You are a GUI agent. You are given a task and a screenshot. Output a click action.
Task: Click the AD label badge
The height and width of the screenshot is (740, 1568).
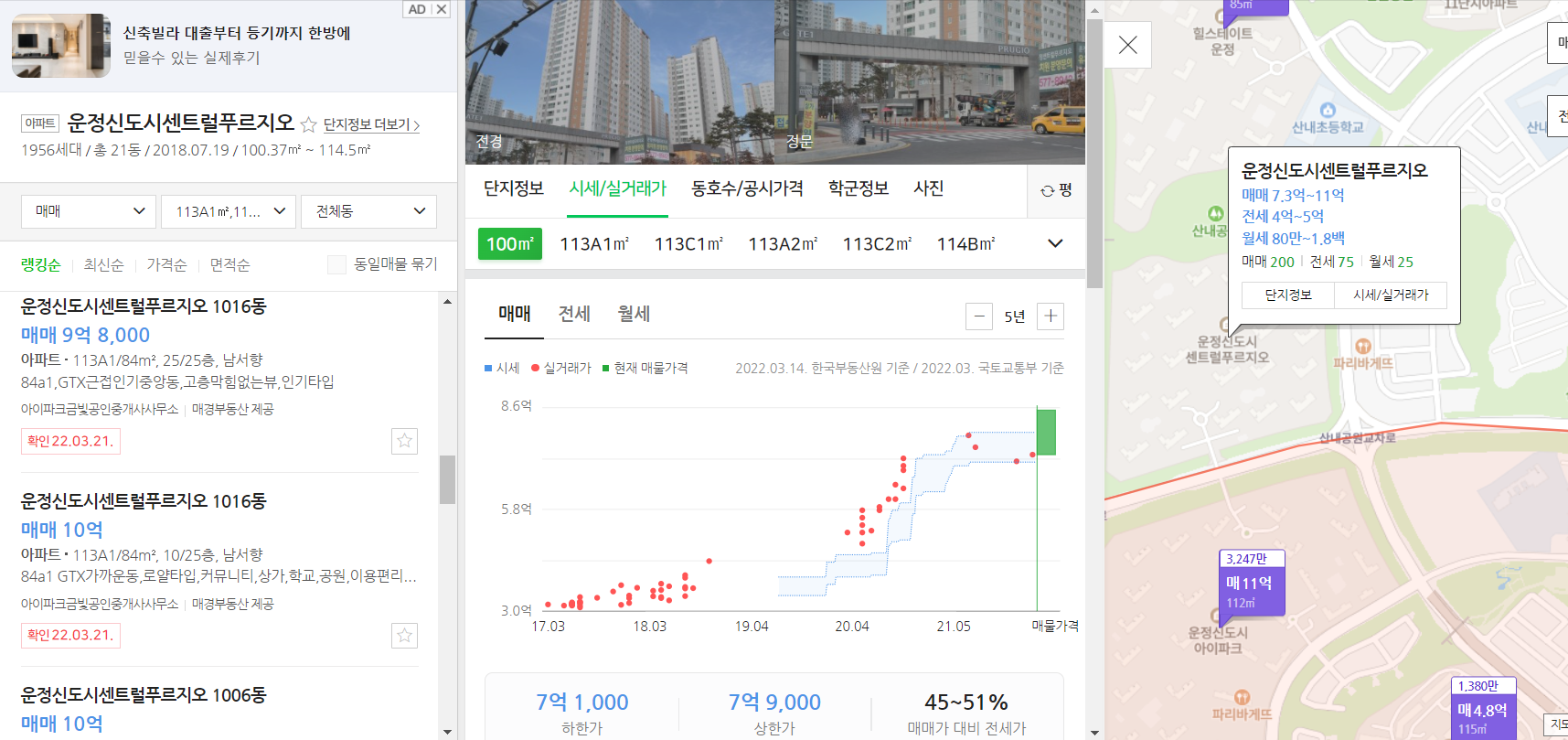click(417, 9)
